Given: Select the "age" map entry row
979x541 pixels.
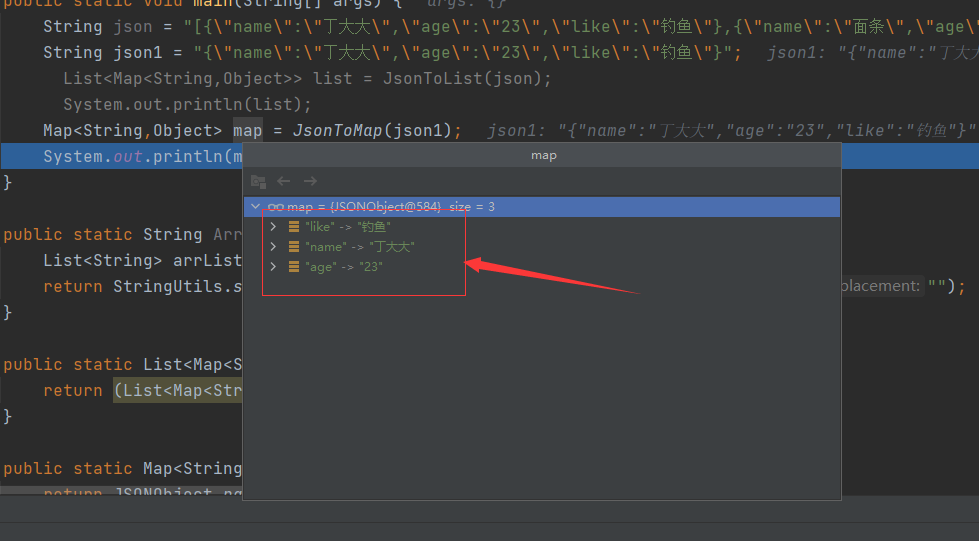Looking at the screenshot, I should (542, 267).
